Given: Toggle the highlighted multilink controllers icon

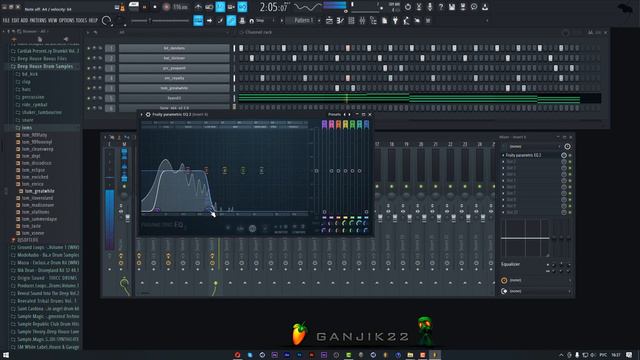Looking at the screenshot, I should point(231,20).
